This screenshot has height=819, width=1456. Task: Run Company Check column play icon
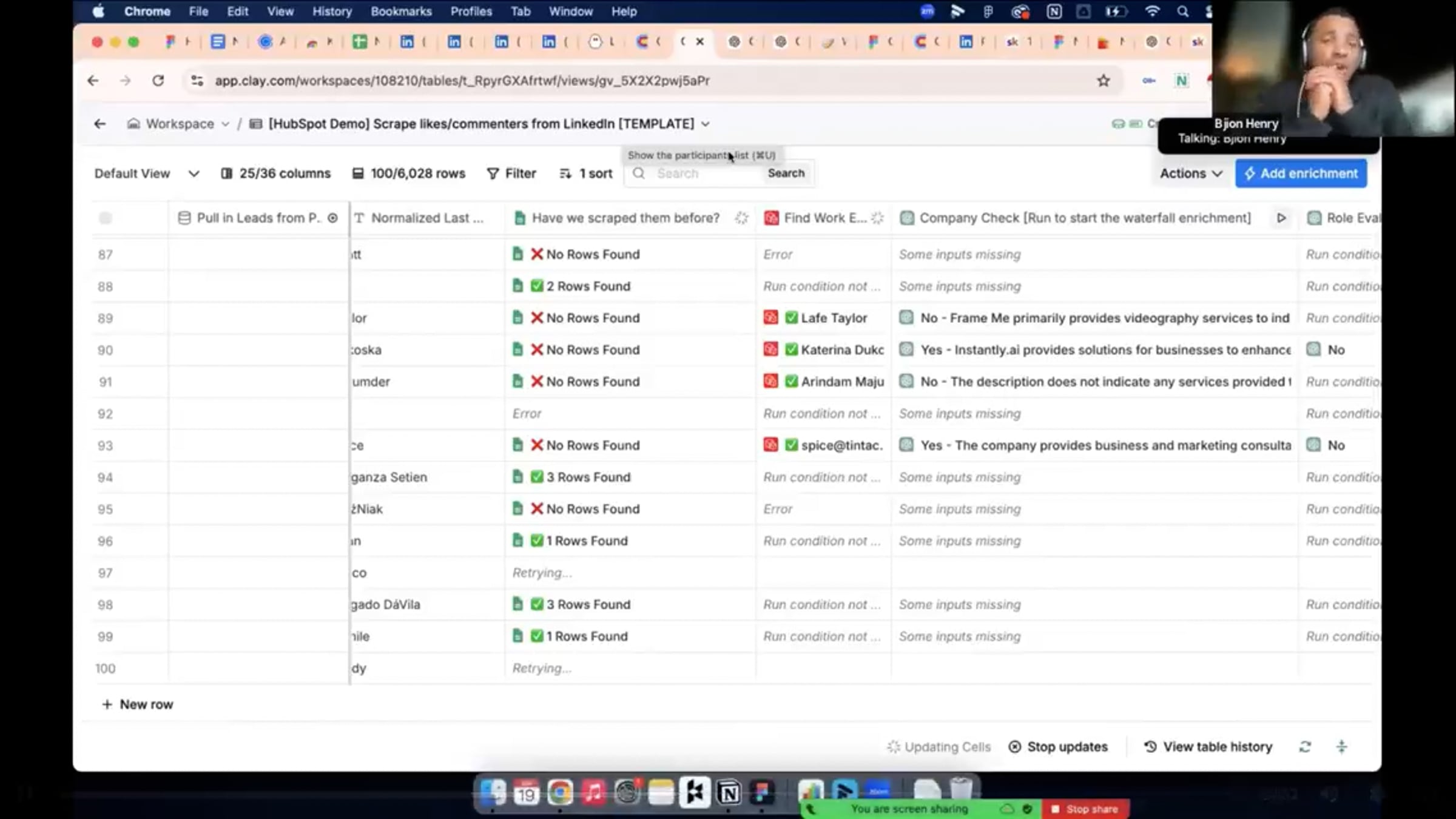point(1281,218)
